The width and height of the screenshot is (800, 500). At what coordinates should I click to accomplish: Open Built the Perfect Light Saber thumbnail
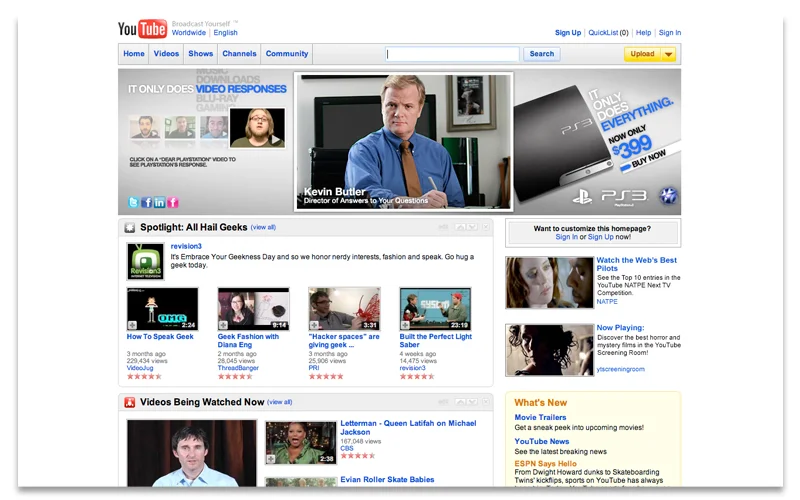pos(435,309)
